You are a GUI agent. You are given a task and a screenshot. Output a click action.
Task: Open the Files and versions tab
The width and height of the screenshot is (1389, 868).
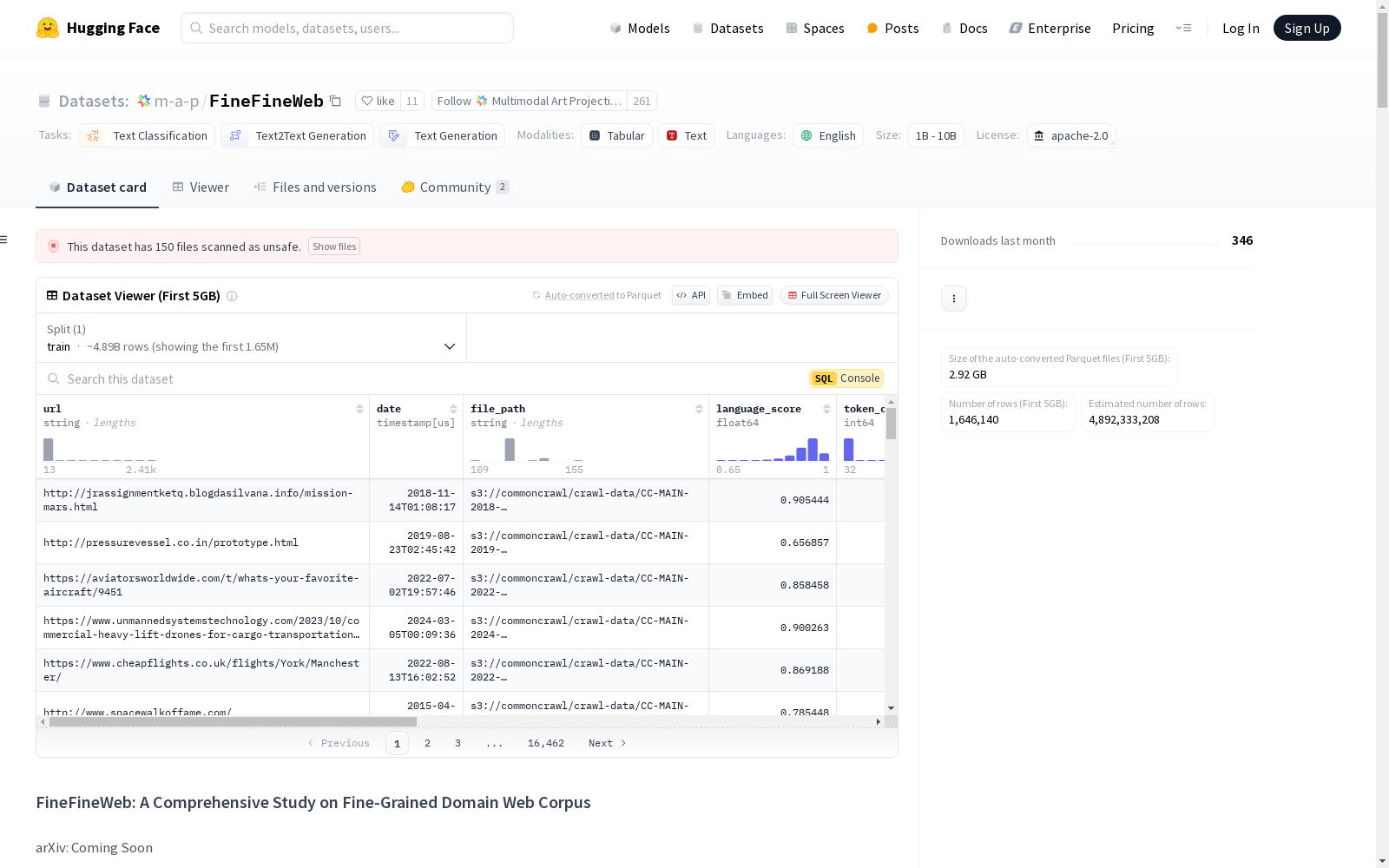pos(315,187)
